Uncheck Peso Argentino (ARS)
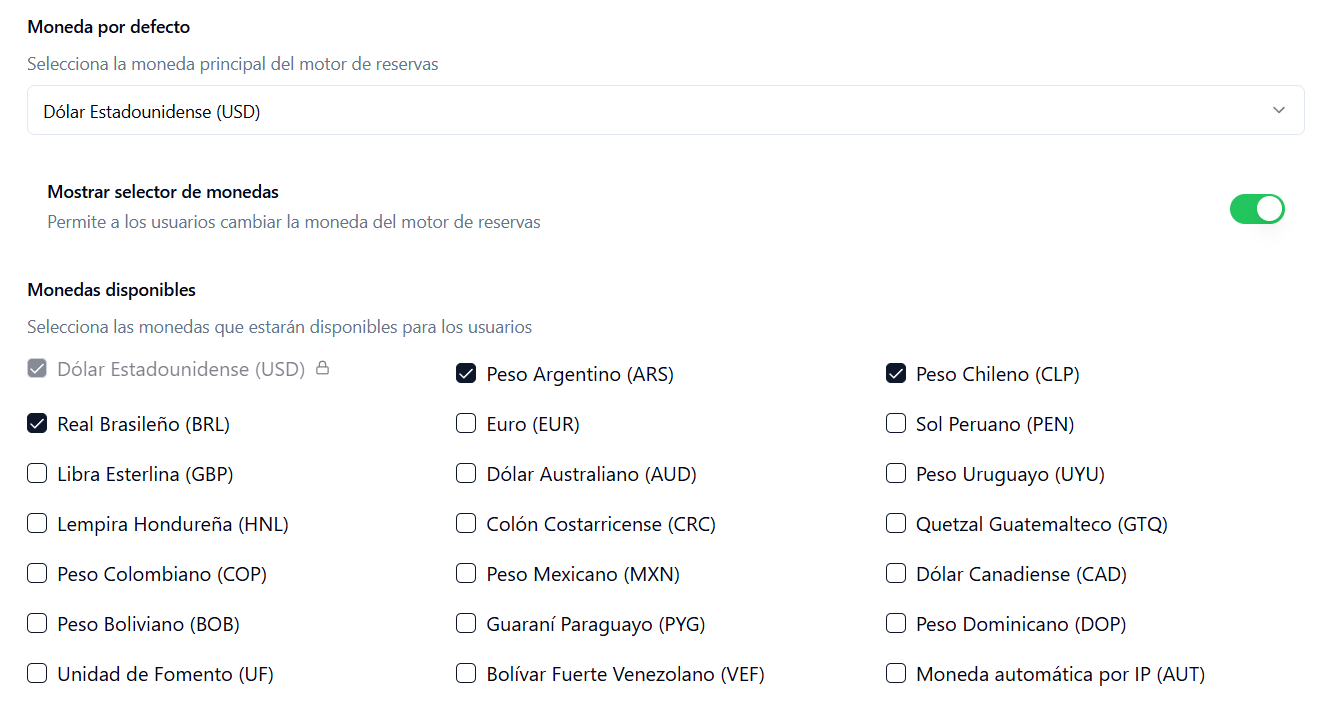1332x710 pixels. (466, 373)
